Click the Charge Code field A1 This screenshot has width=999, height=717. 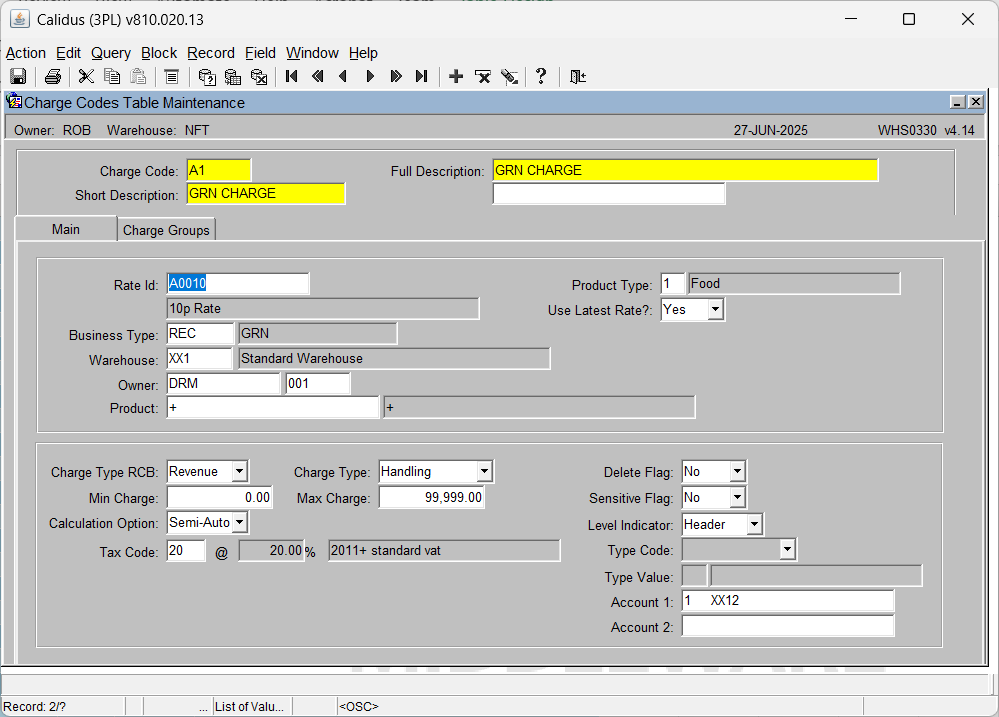219,171
